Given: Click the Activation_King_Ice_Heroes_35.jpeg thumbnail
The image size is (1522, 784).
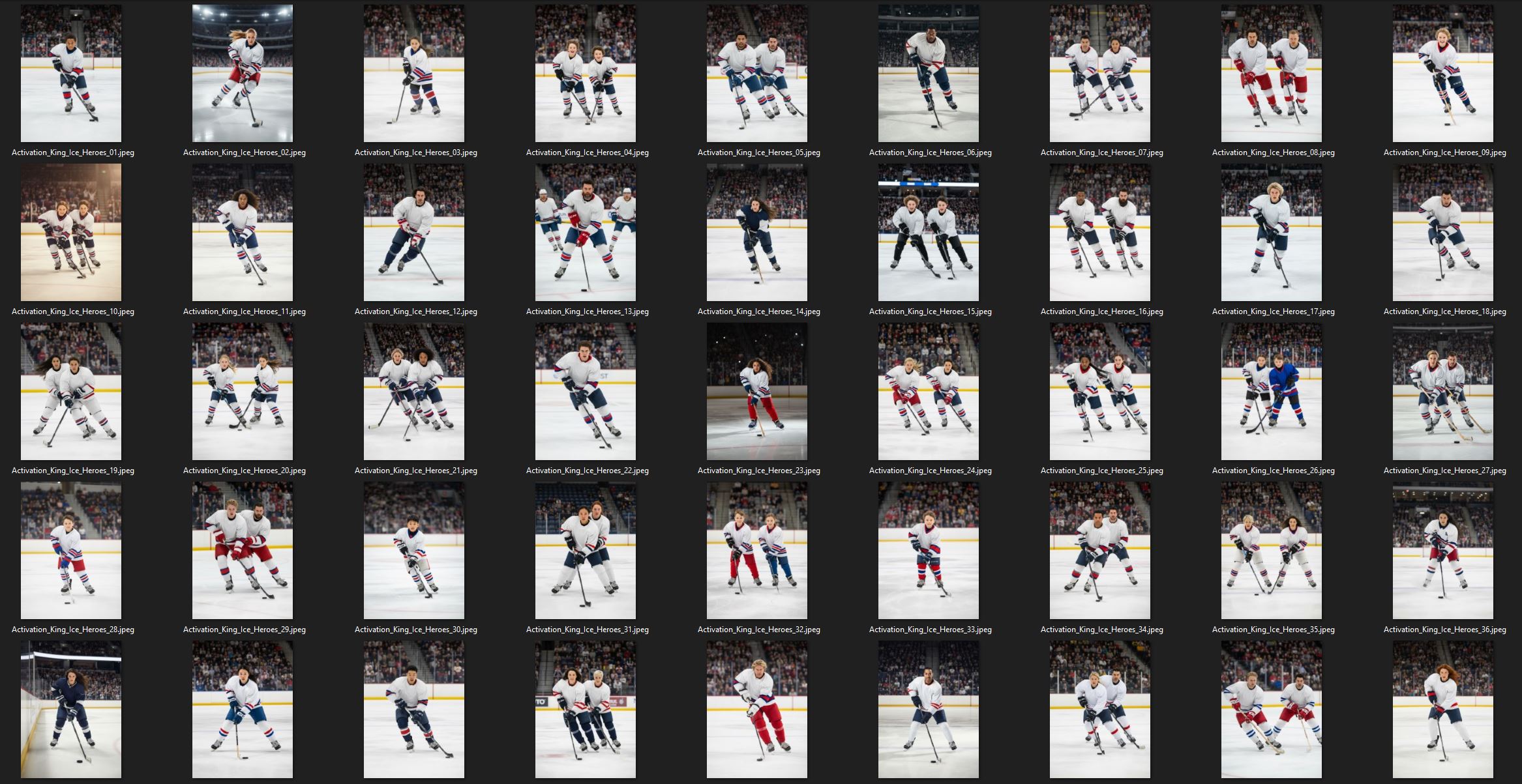Looking at the screenshot, I should [1272, 551].
